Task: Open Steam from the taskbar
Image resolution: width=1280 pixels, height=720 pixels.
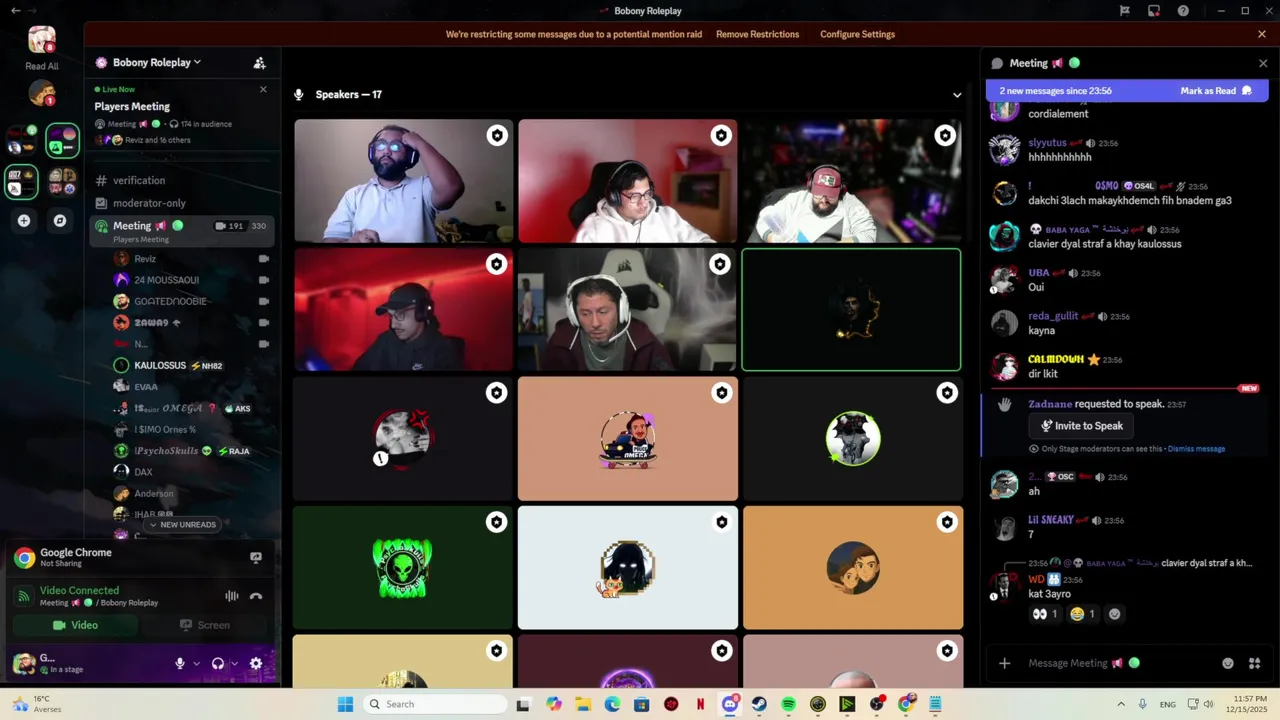Action: pyautogui.click(x=759, y=704)
